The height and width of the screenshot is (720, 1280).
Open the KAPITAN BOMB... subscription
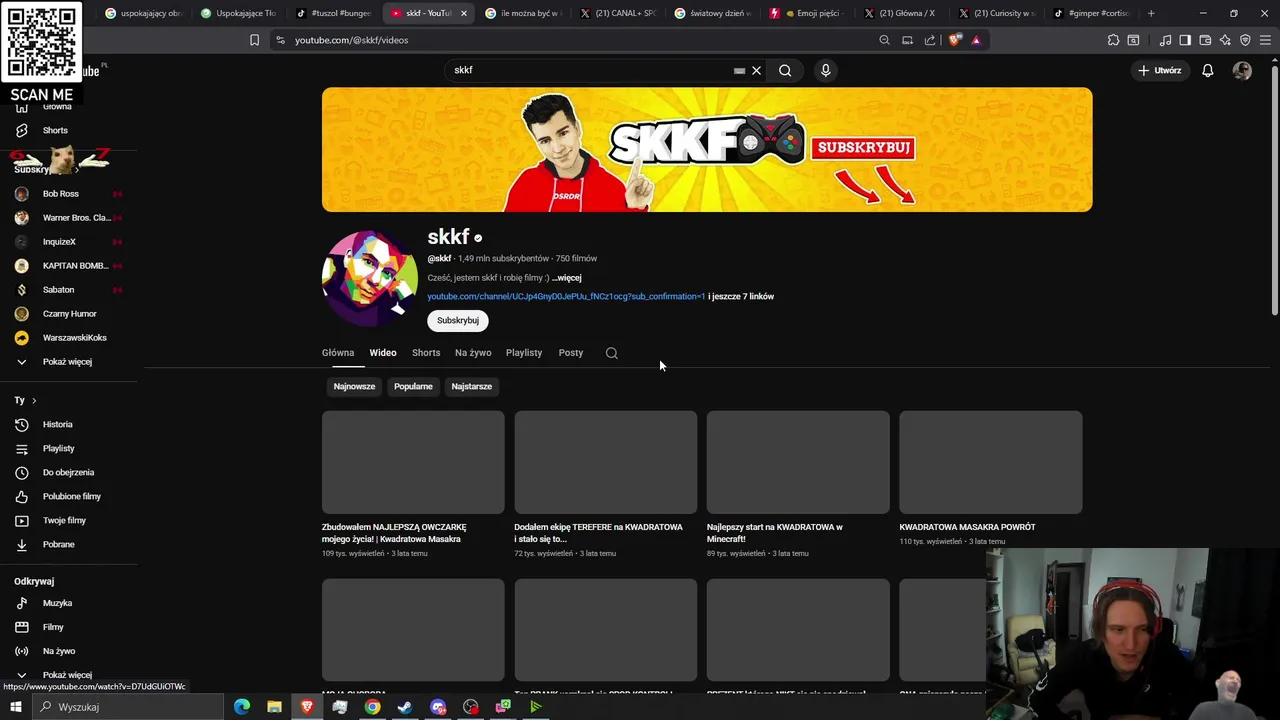tap(75, 266)
